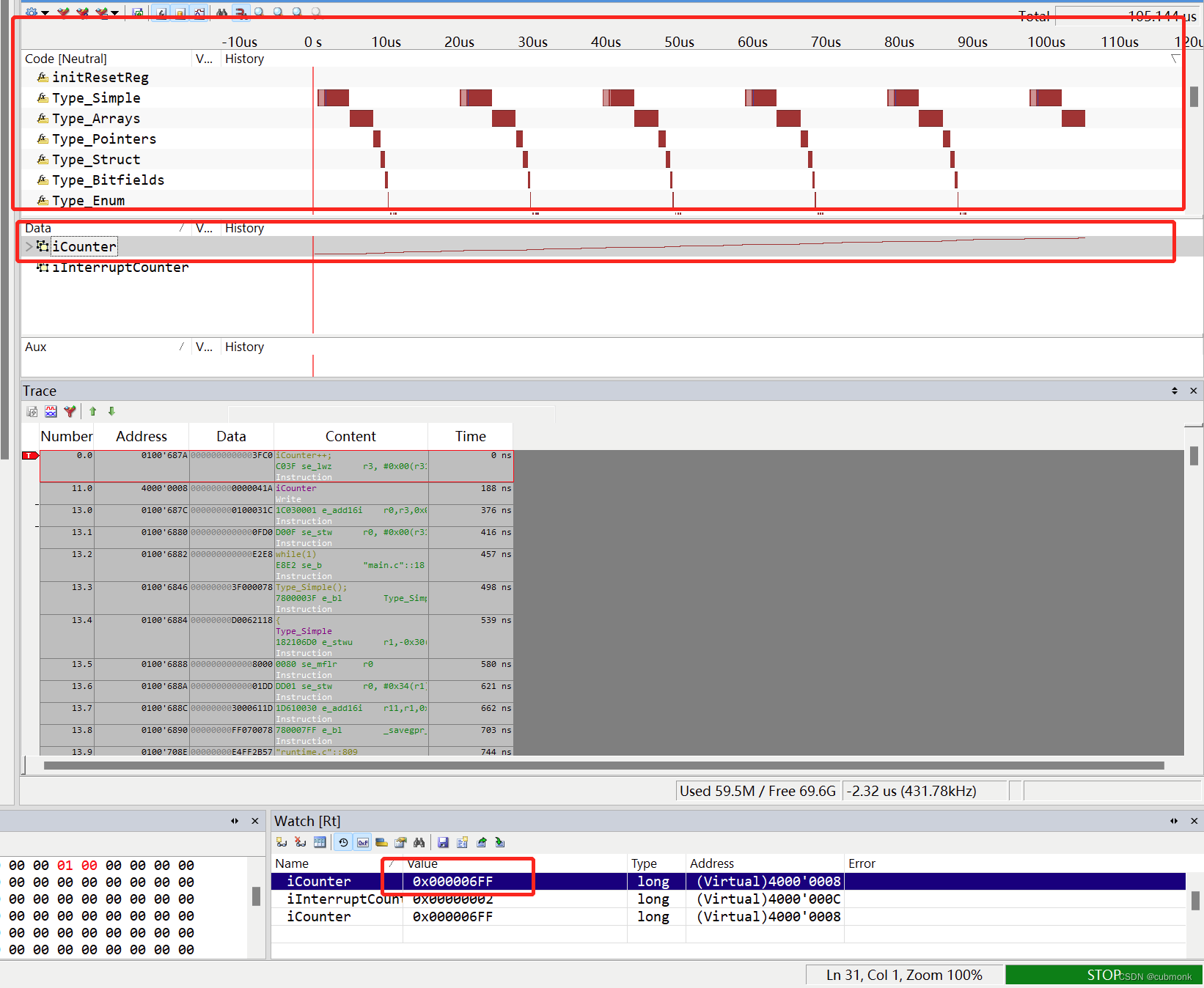
Task: Select the Type_Enum code row
Action: (x=88, y=201)
